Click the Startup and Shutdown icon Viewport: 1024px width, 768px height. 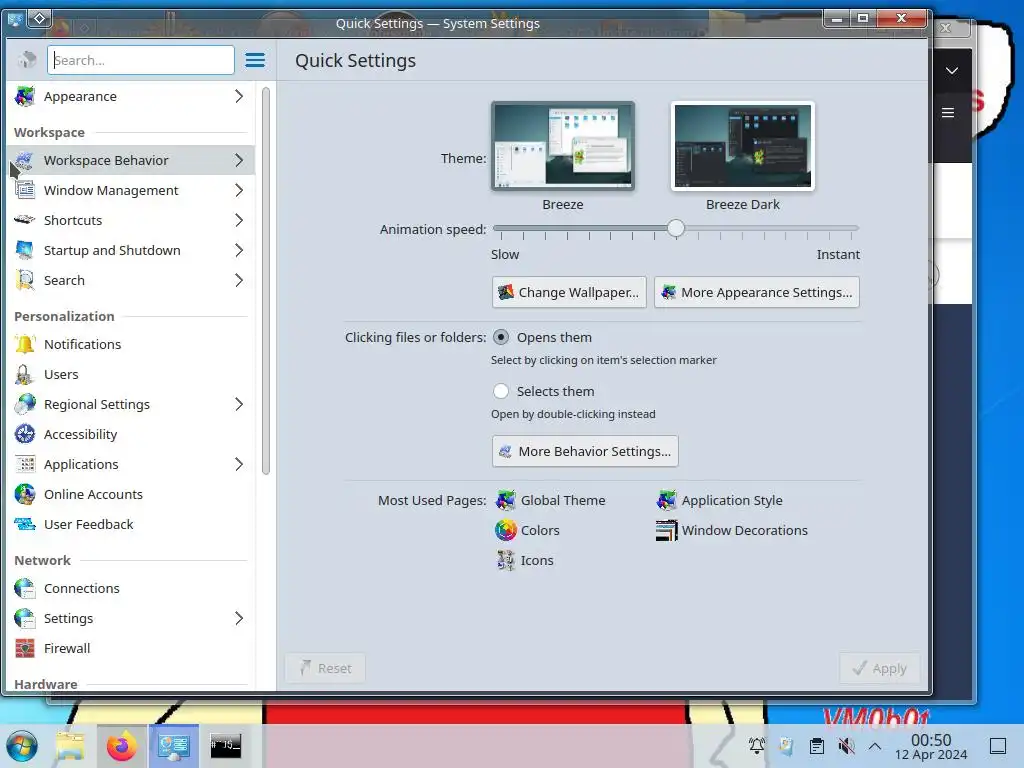click(25, 250)
